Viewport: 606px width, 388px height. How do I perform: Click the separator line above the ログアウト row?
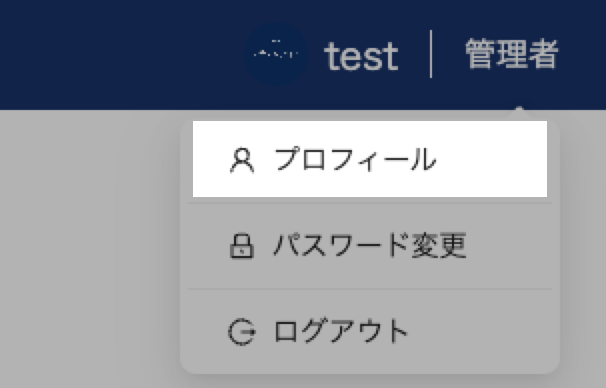click(x=370, y=289)
